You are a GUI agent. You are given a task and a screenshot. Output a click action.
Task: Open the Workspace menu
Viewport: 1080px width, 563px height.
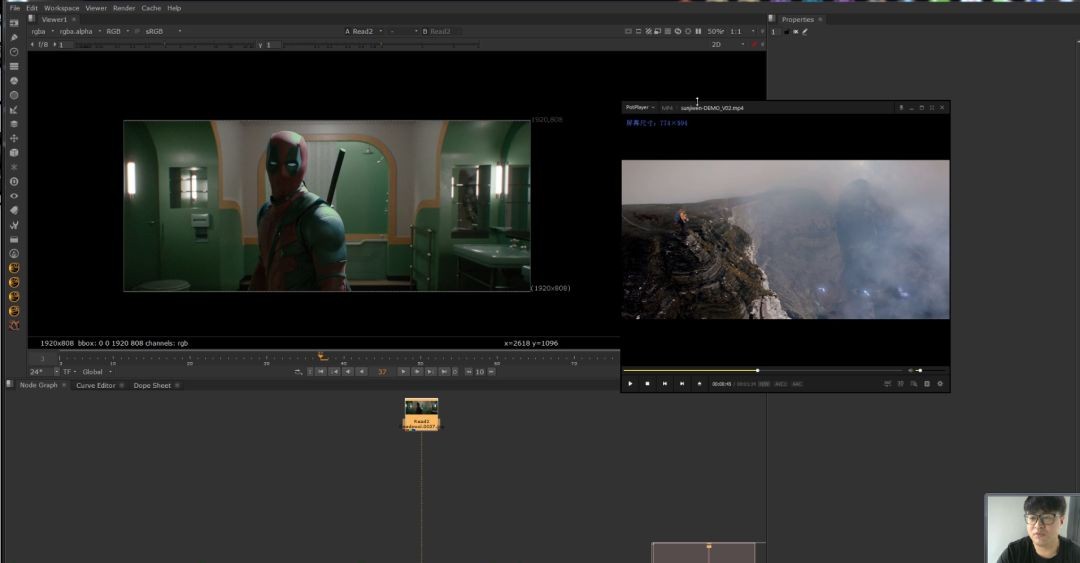[x=61, y=8]
